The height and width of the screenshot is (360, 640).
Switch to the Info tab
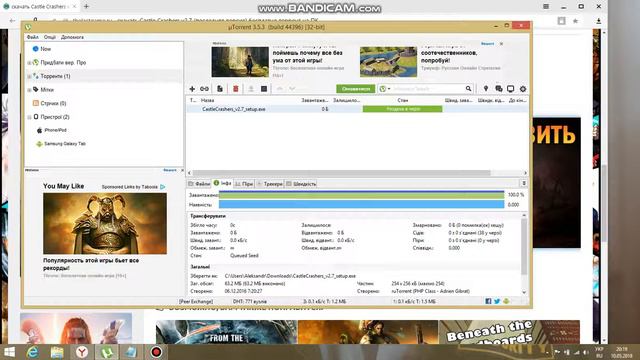click(222, 183)
